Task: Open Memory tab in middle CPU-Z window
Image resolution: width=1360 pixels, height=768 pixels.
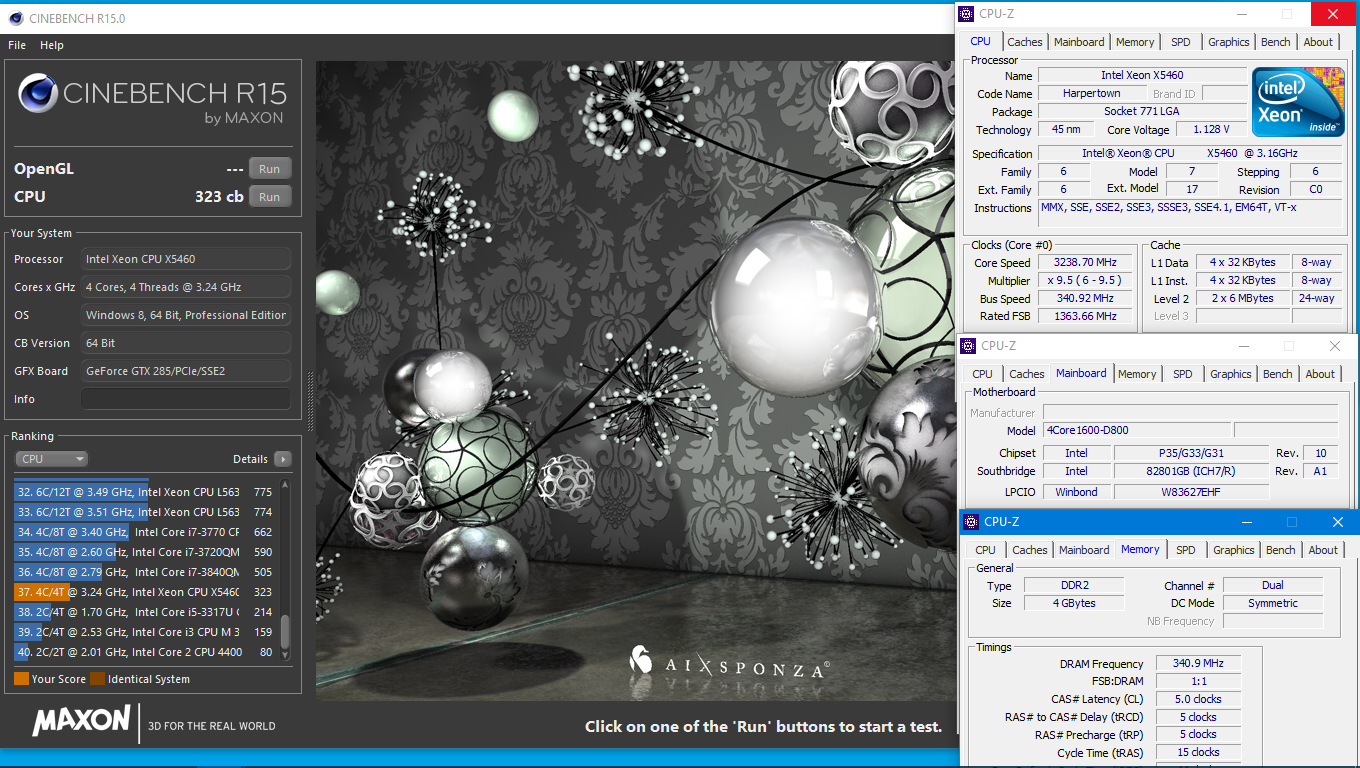Action: point(1137,374)
